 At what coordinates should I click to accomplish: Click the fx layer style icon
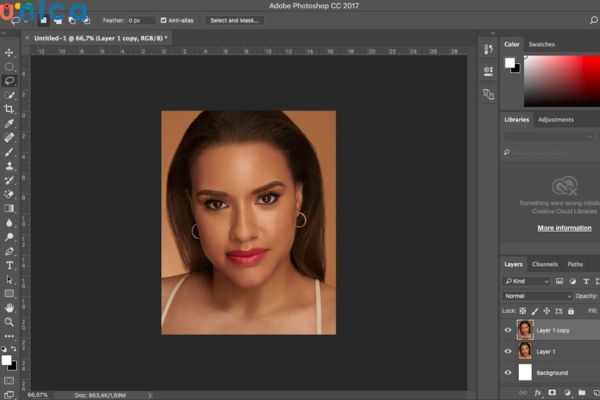(537, 393)
